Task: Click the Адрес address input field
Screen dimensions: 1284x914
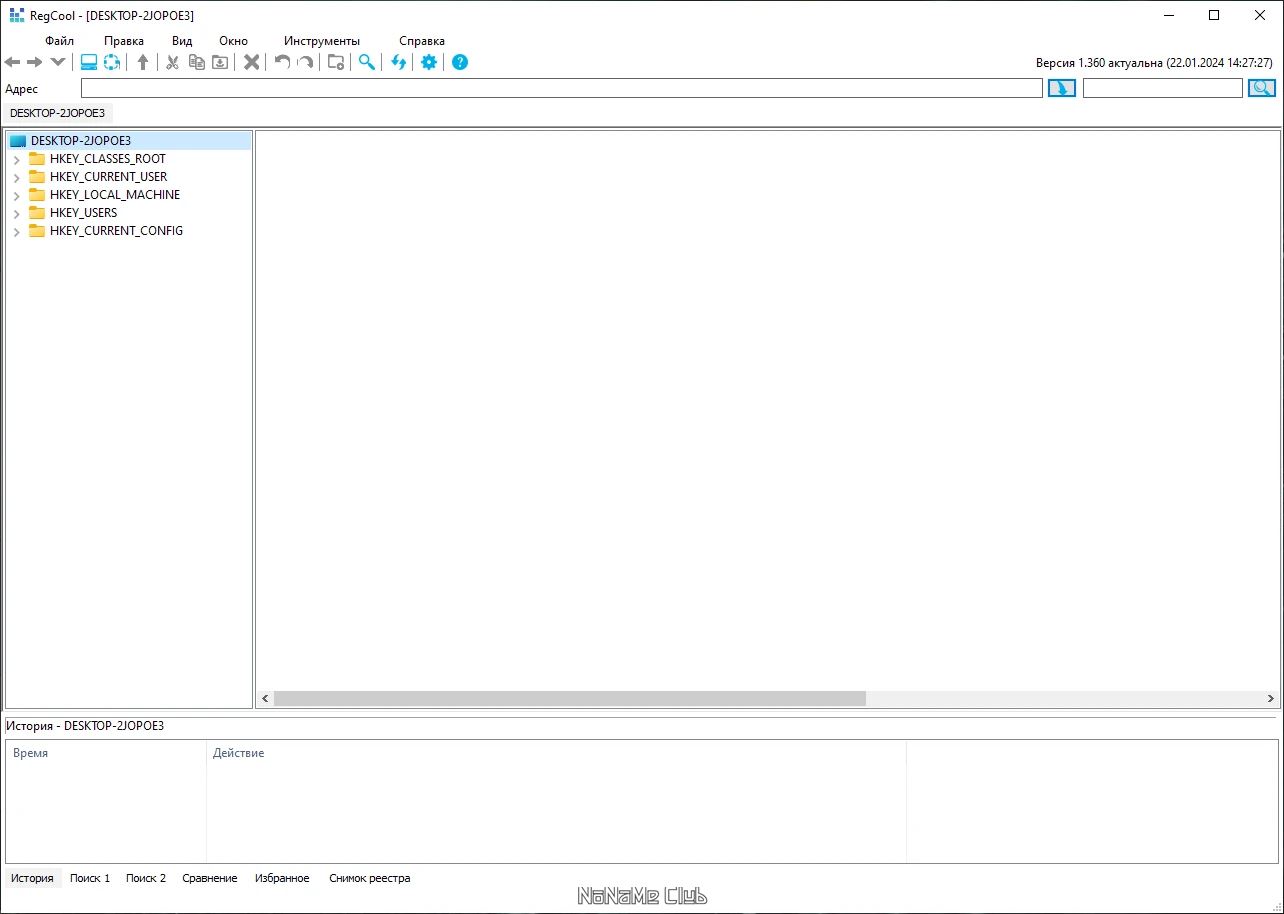Action: [562, 88]
